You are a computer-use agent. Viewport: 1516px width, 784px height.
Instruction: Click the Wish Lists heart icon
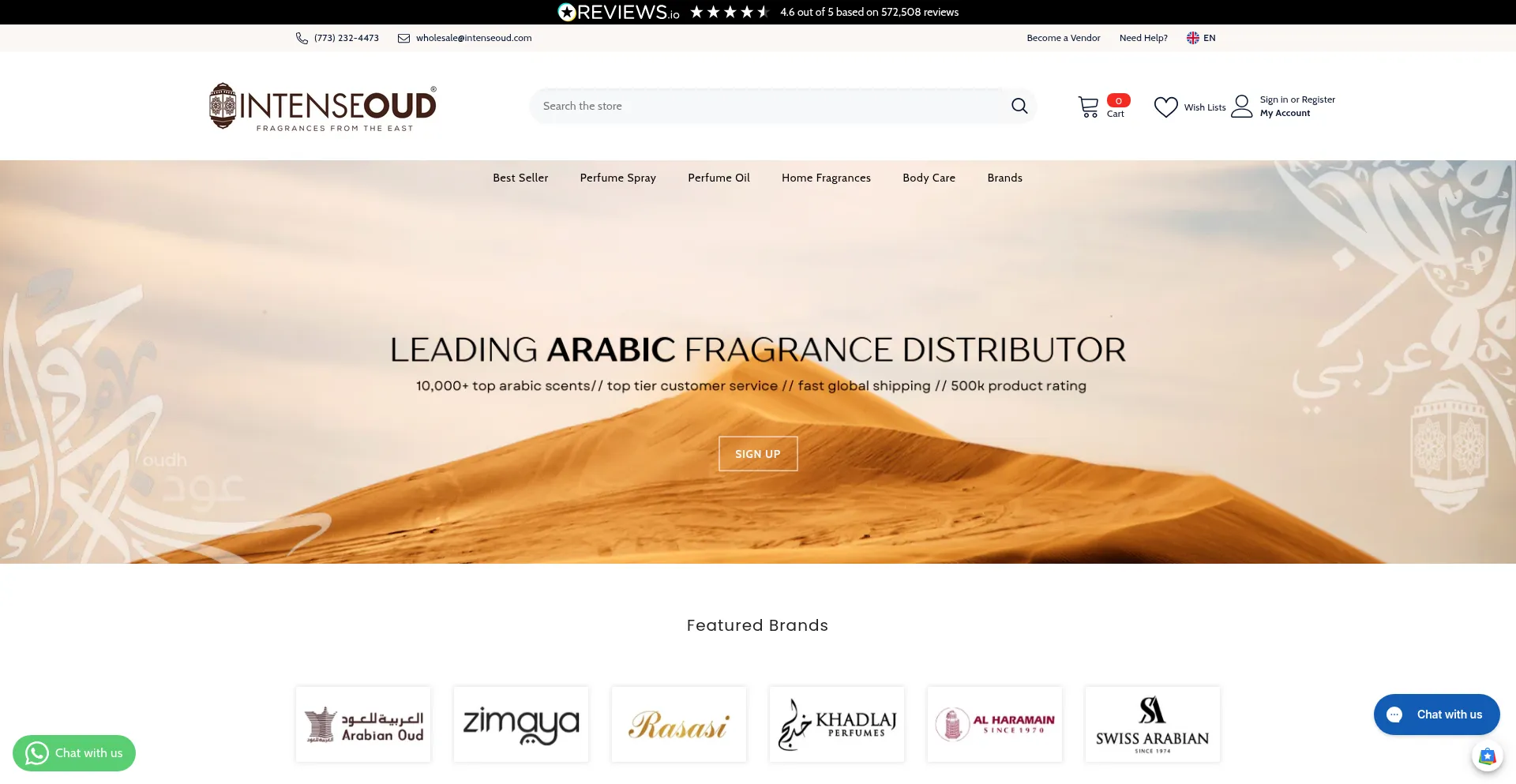pyautogui.click(x=1165, y=107)
